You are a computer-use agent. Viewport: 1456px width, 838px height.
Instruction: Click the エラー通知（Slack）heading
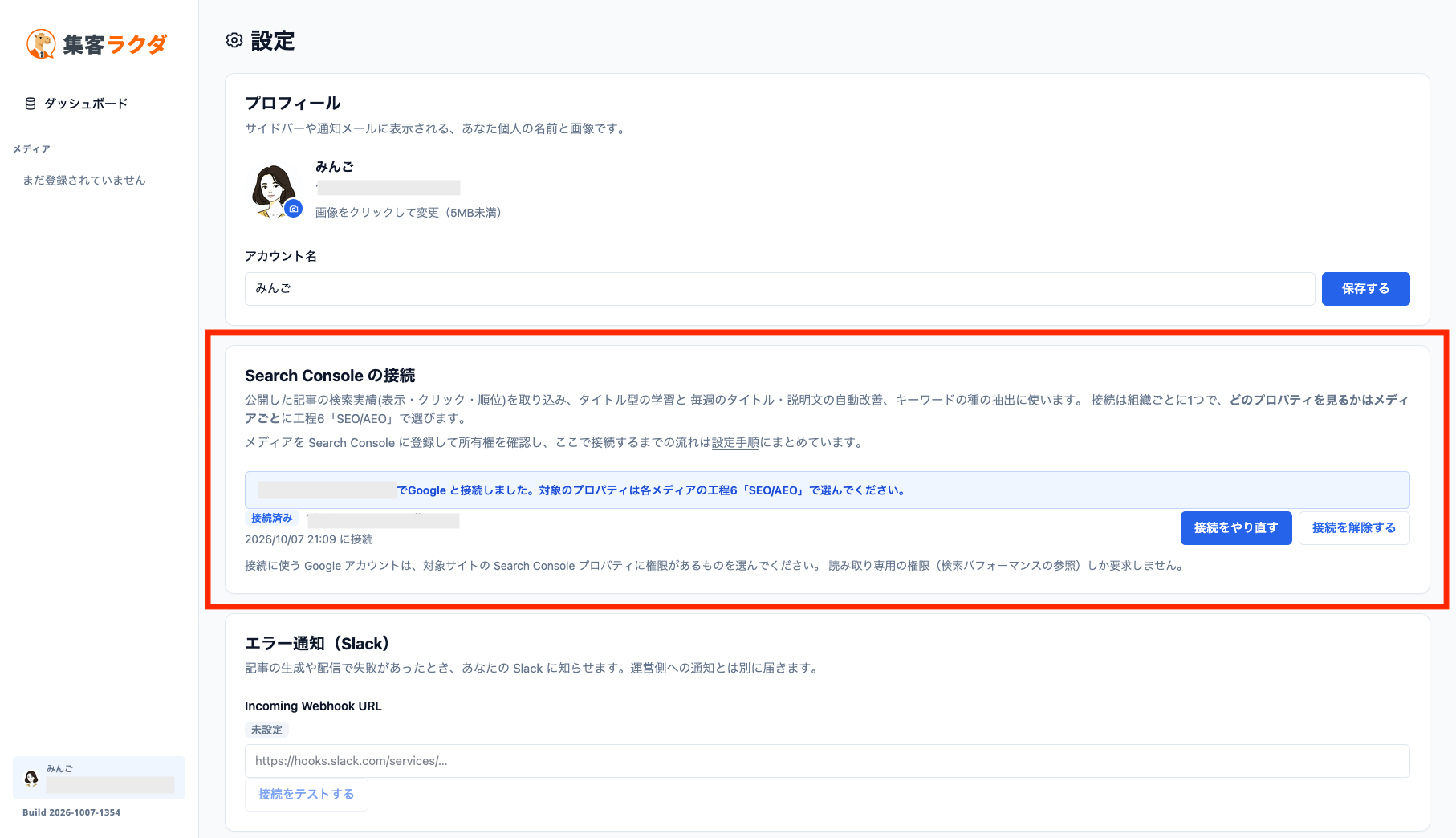coord(317,644)
